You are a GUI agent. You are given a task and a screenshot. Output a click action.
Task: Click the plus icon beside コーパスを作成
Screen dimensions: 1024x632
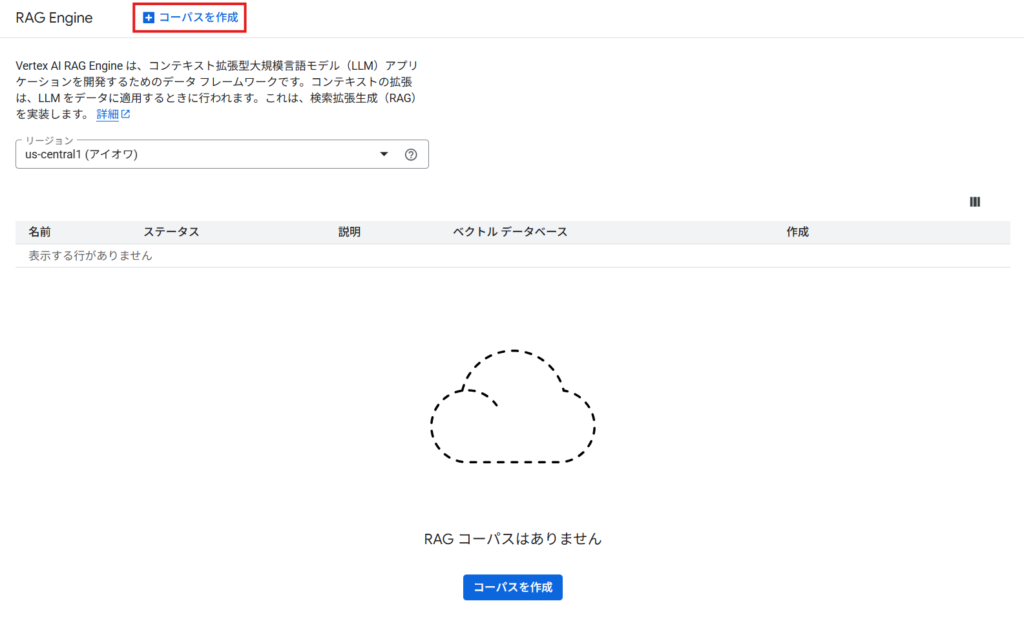[148, 18]
